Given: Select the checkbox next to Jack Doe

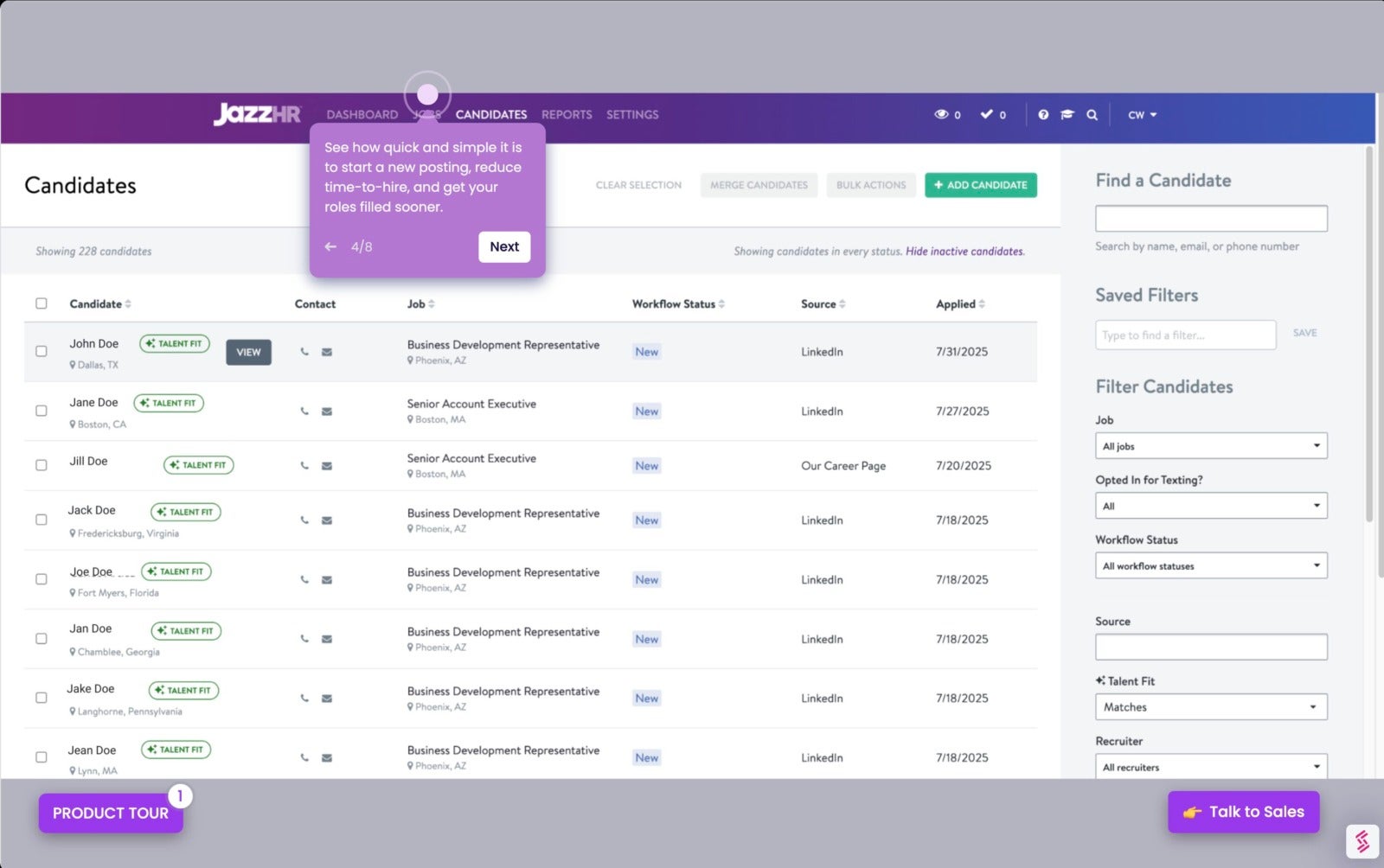Looking at the screenshot, I should point(41,520).
